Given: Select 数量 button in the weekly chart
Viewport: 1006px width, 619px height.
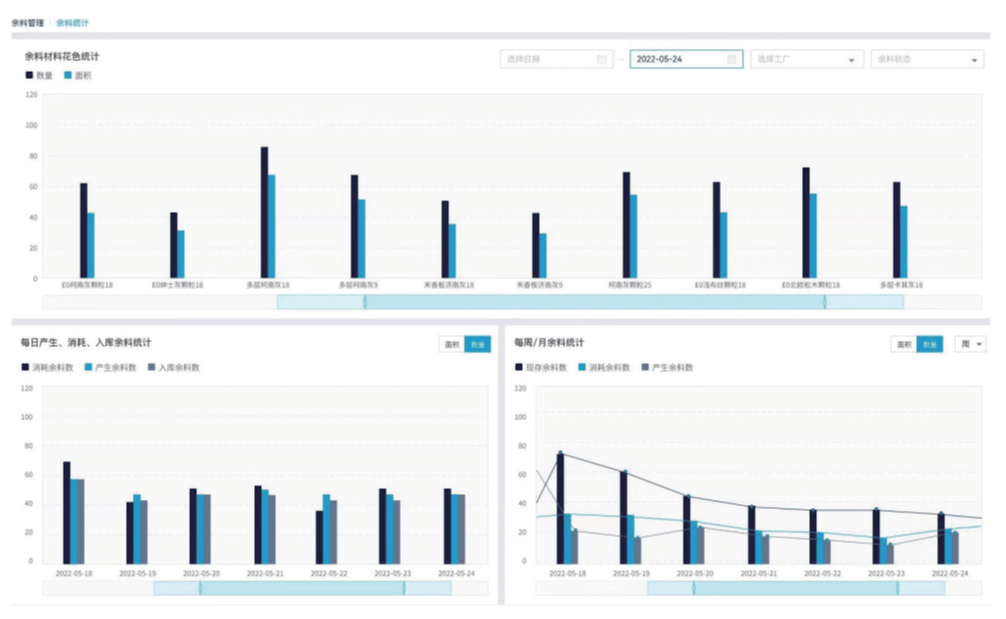Looking at the screenshot, I should tap(930, 344).
